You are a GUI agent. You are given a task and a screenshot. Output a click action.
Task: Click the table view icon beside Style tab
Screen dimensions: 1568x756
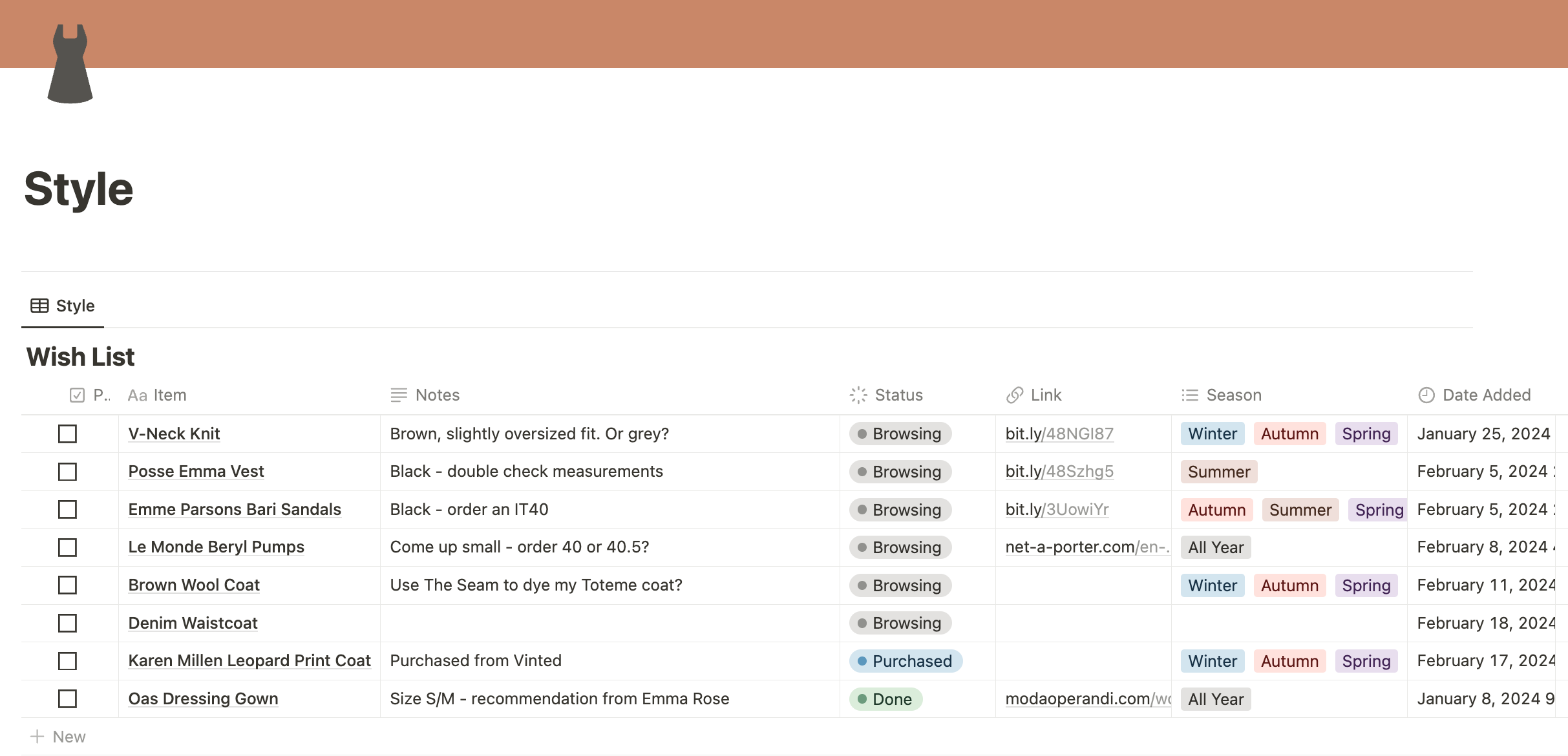tap(39, 306)
